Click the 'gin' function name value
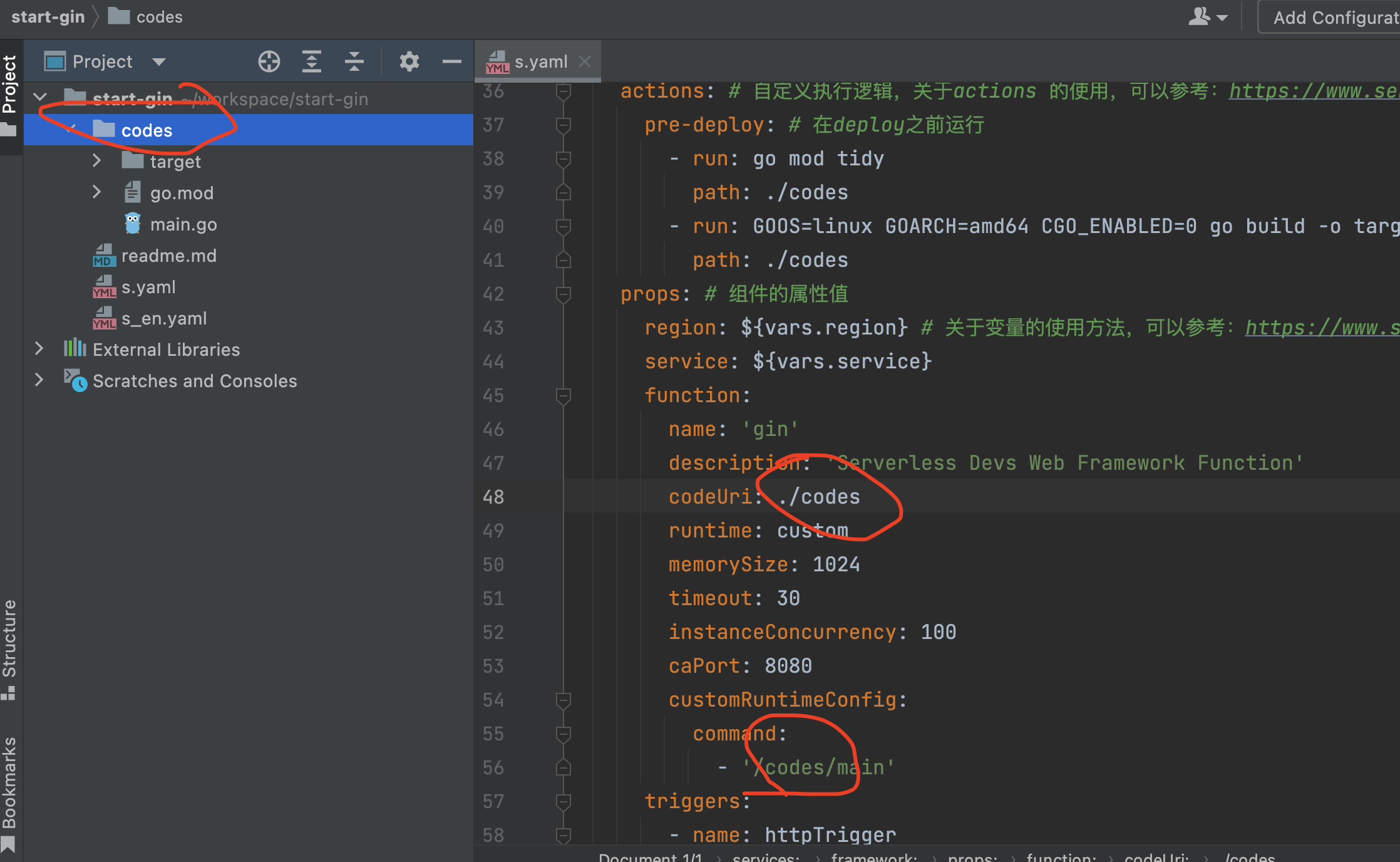 tap(770, 429)
